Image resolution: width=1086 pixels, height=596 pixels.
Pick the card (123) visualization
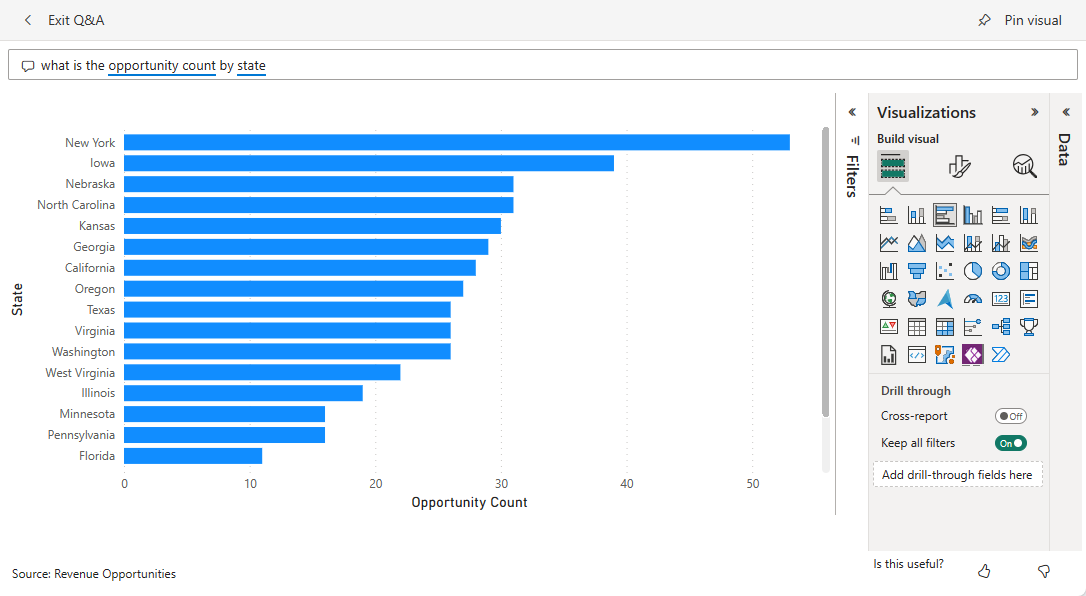[x=1000, y=298]
